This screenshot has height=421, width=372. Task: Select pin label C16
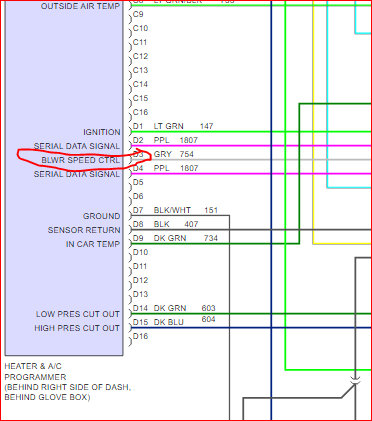(140, 112)
